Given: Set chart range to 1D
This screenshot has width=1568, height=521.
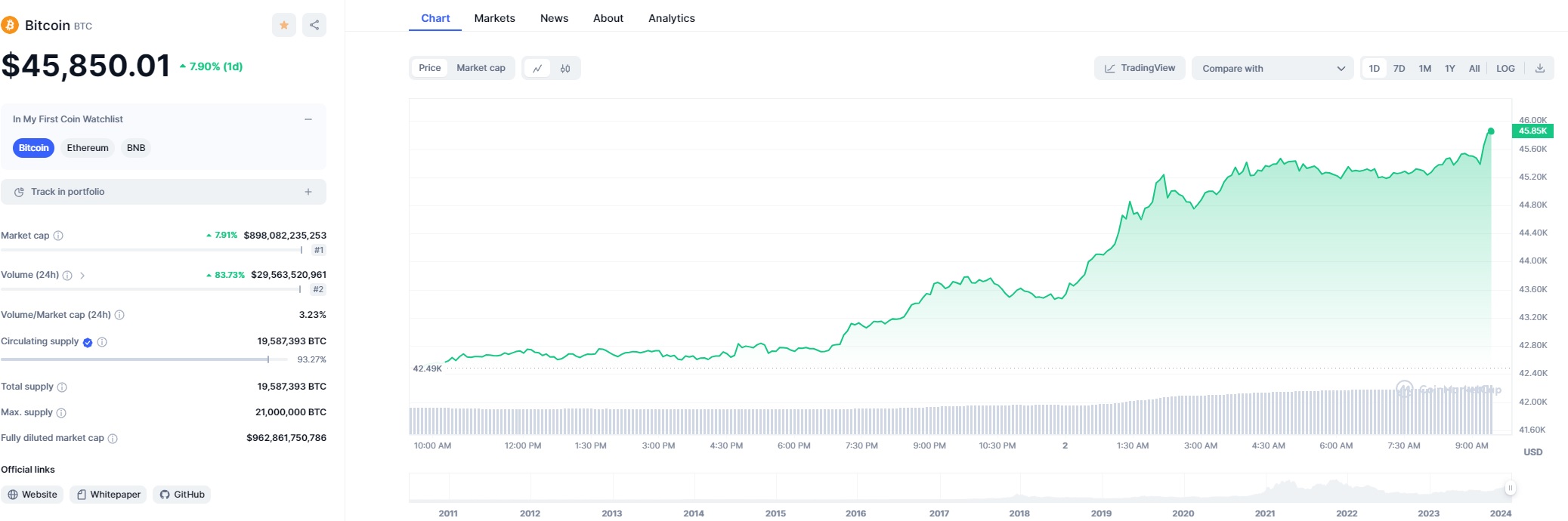Looking at the screenshot, I should (x=1375, y=68).
